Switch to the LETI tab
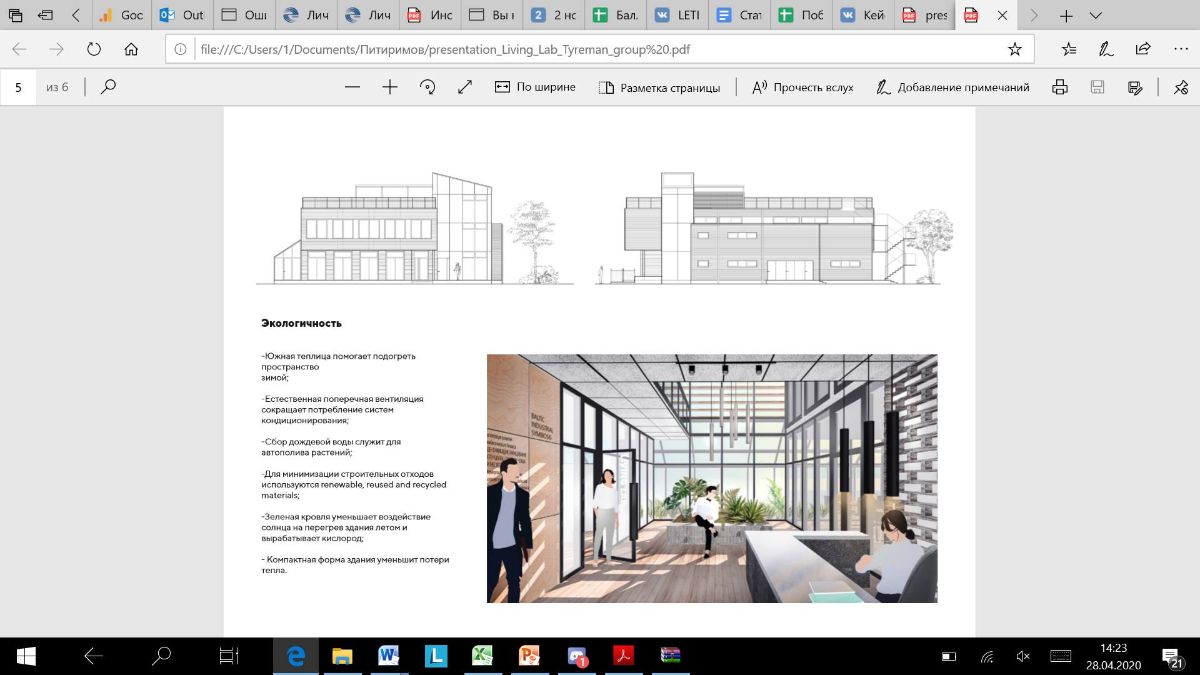Image resolution: width=1200 pixels, height=675 pixels. tap(677, 16)
